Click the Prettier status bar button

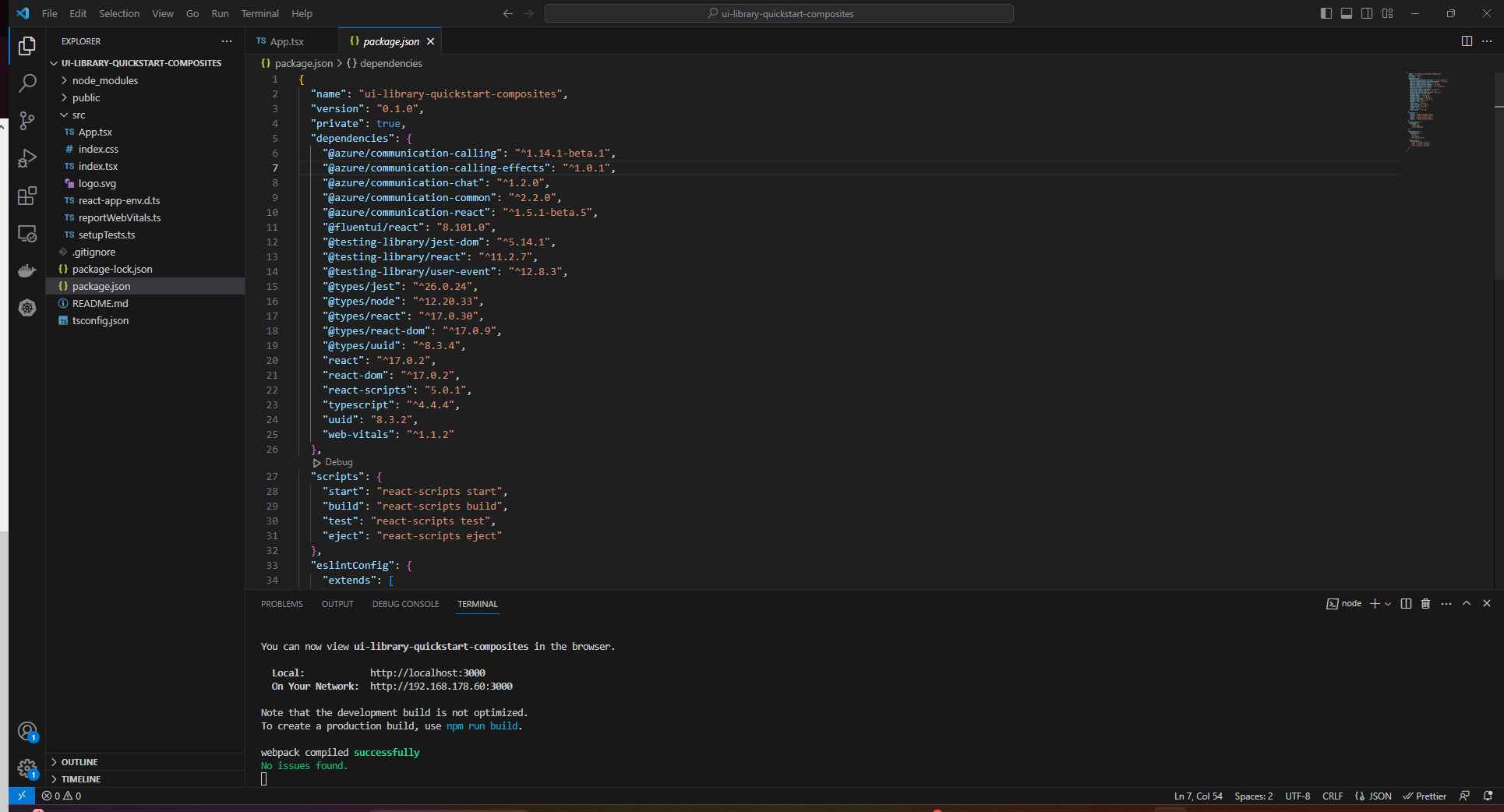point(1425,796)
